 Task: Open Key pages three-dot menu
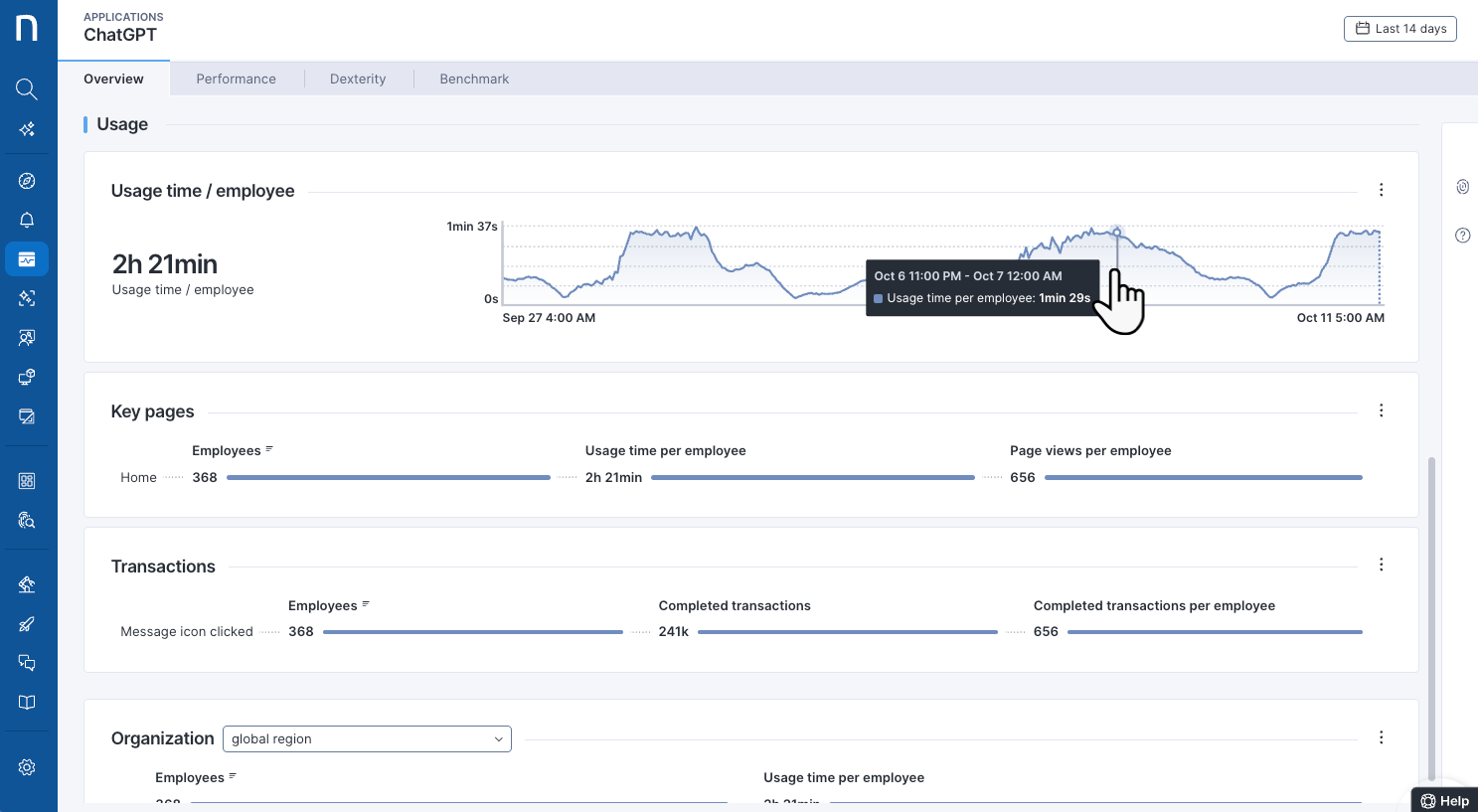pos(1381,410)
